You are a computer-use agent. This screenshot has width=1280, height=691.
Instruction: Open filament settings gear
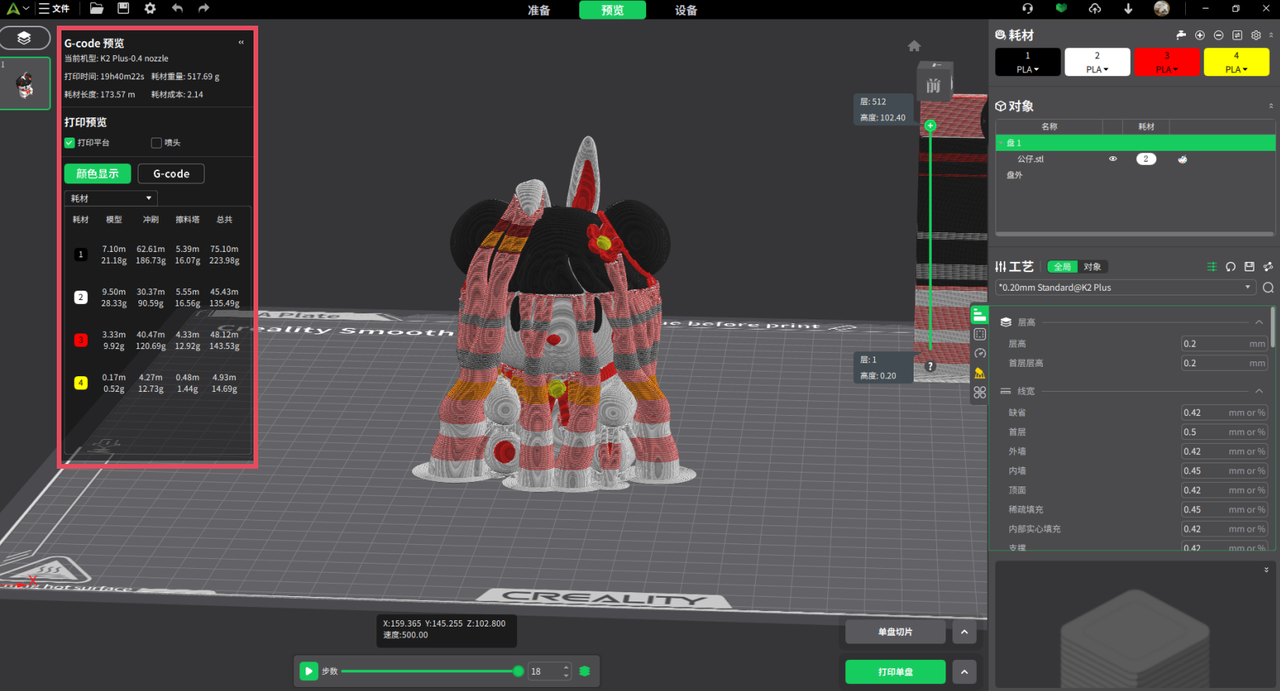point(1256,35)
